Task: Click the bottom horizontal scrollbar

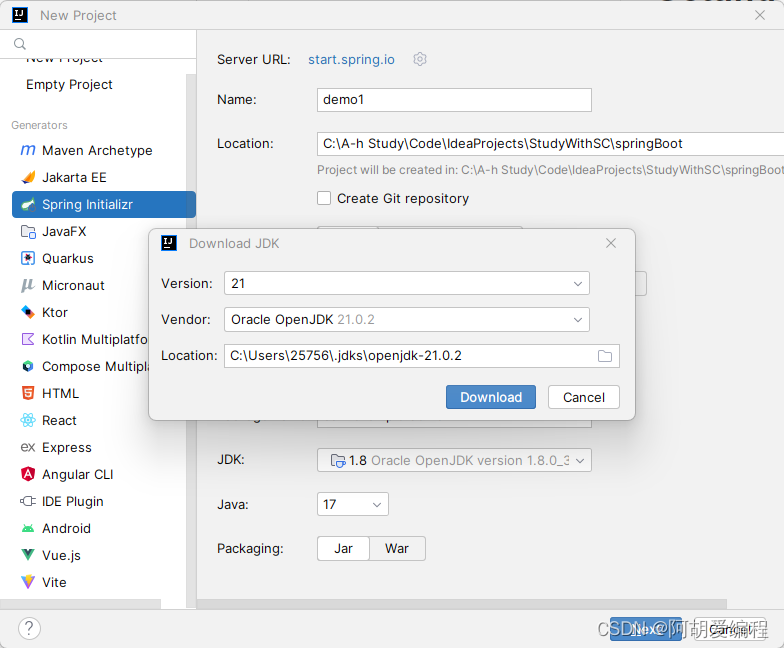Action: [x=462, y=604]
